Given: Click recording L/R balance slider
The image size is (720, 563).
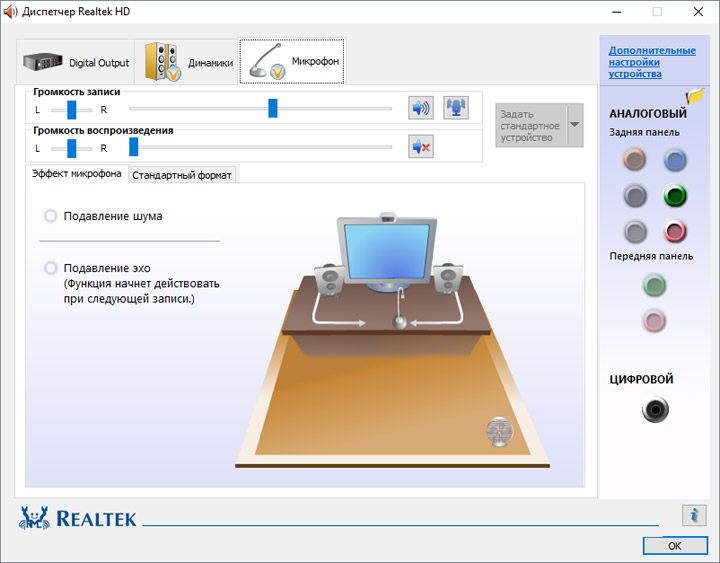Looking at the screenshot, I should (72, 110).
